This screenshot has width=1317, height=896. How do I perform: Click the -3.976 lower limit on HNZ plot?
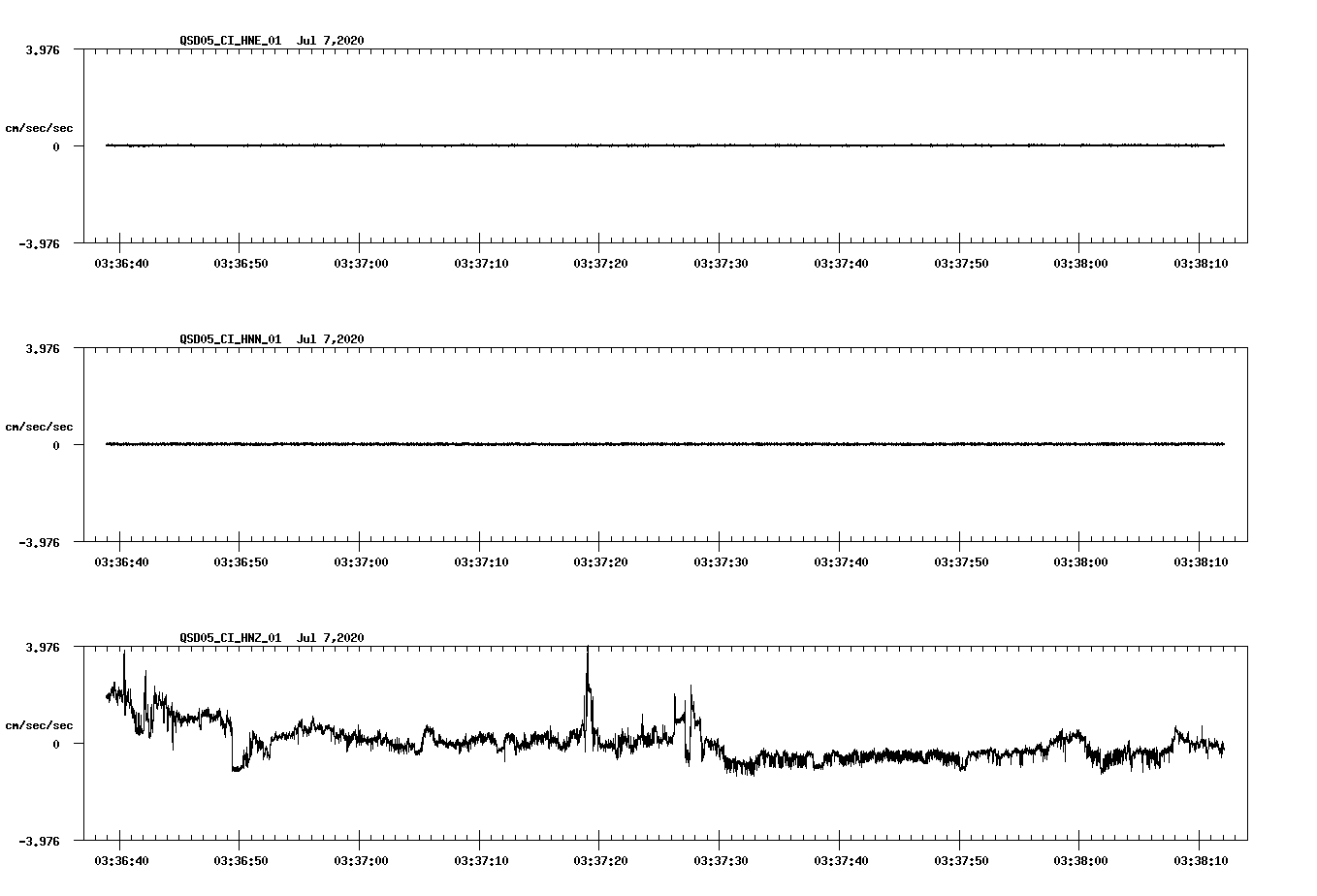[39, 842]
